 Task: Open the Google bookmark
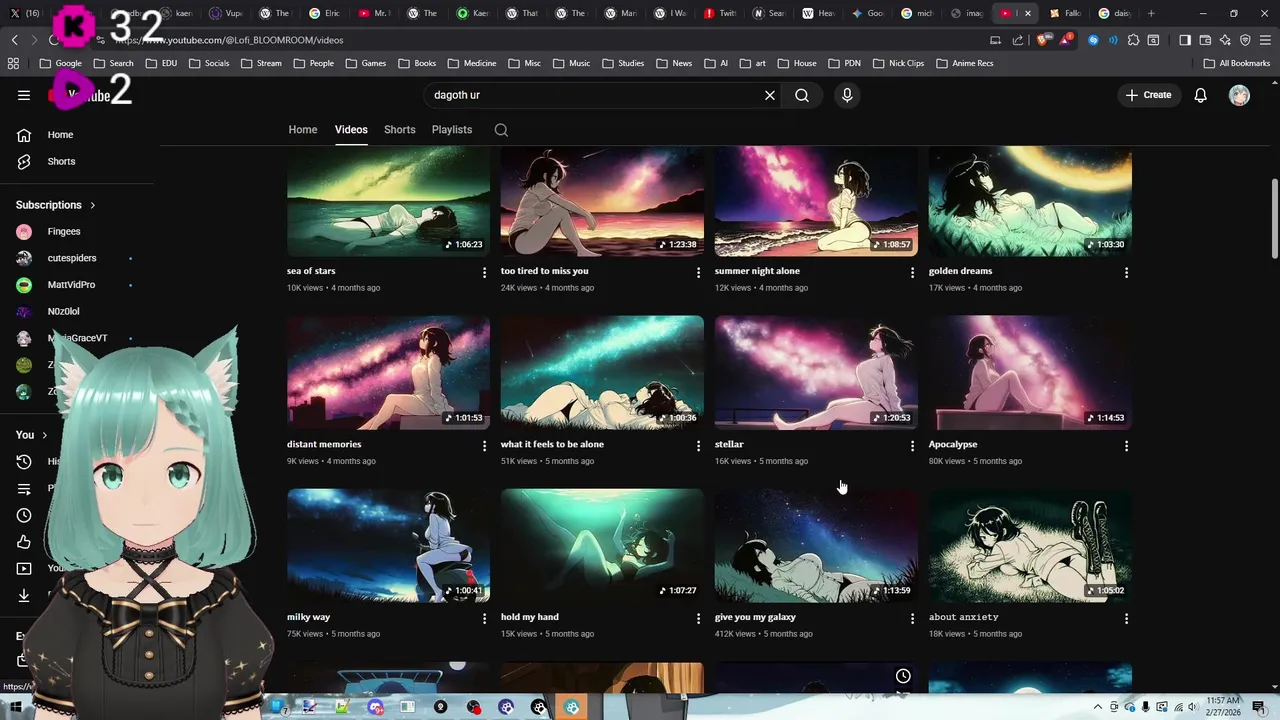point(60,63)
